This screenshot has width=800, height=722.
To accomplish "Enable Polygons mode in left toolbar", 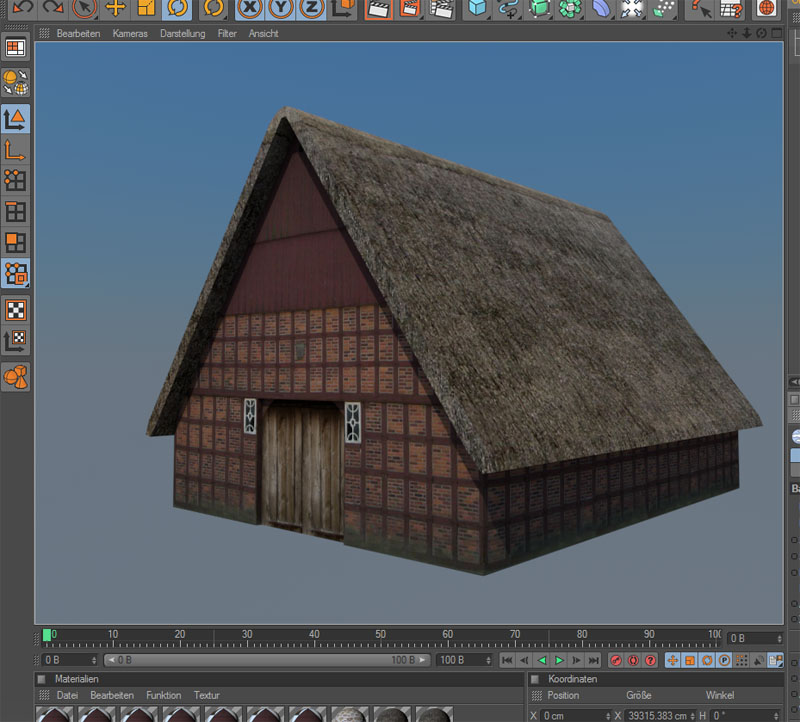I will click(x=15, y=242).
